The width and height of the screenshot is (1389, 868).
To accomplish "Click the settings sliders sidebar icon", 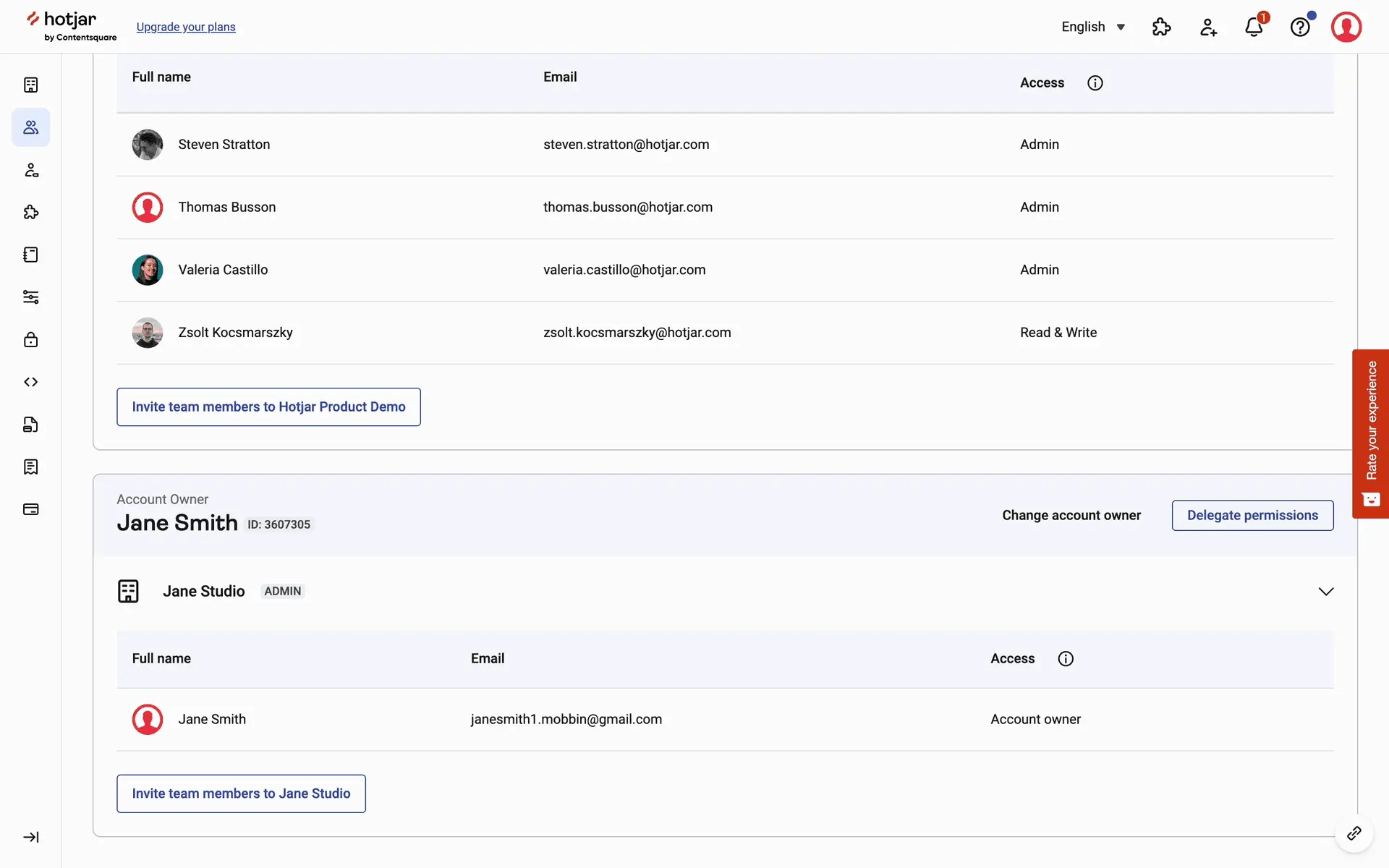I will pos(30,297).
